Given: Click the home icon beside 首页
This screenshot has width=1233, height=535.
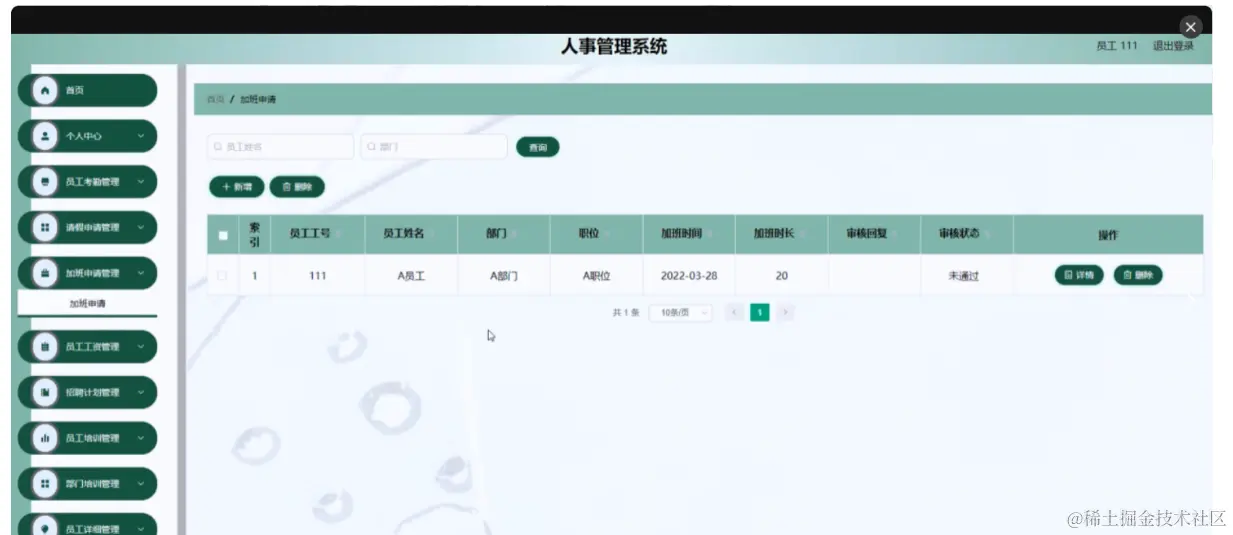Looking at the screenshot, I should [x=45, y=90].
